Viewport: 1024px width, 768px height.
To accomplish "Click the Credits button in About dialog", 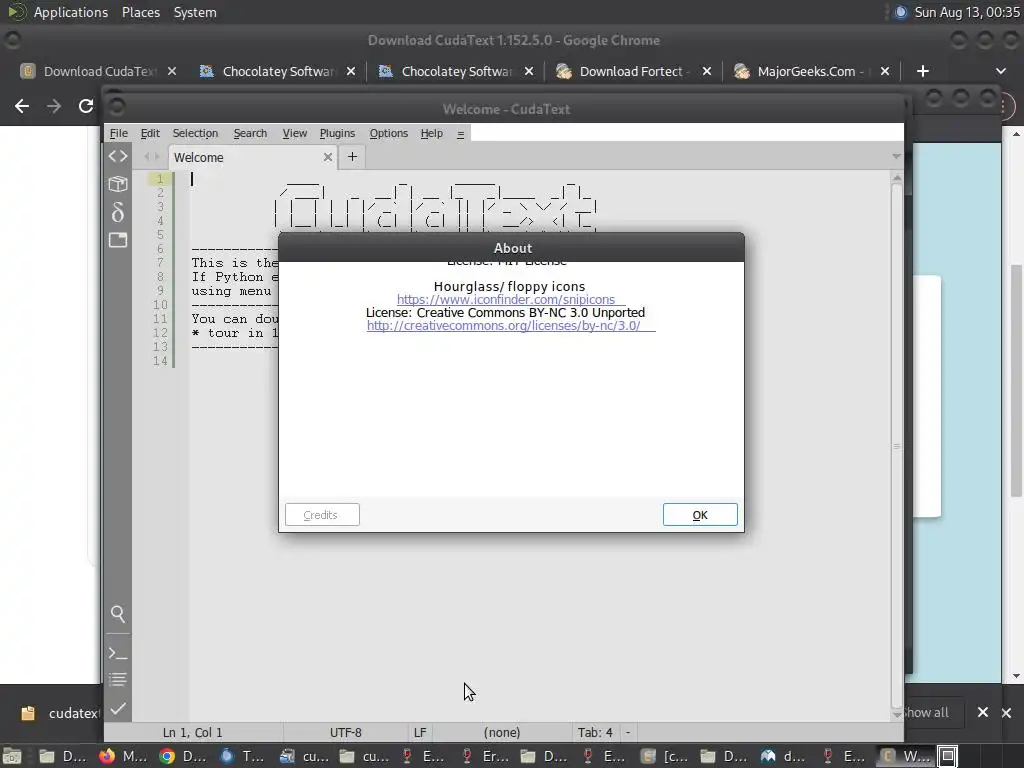I will [x=322, y=515].
